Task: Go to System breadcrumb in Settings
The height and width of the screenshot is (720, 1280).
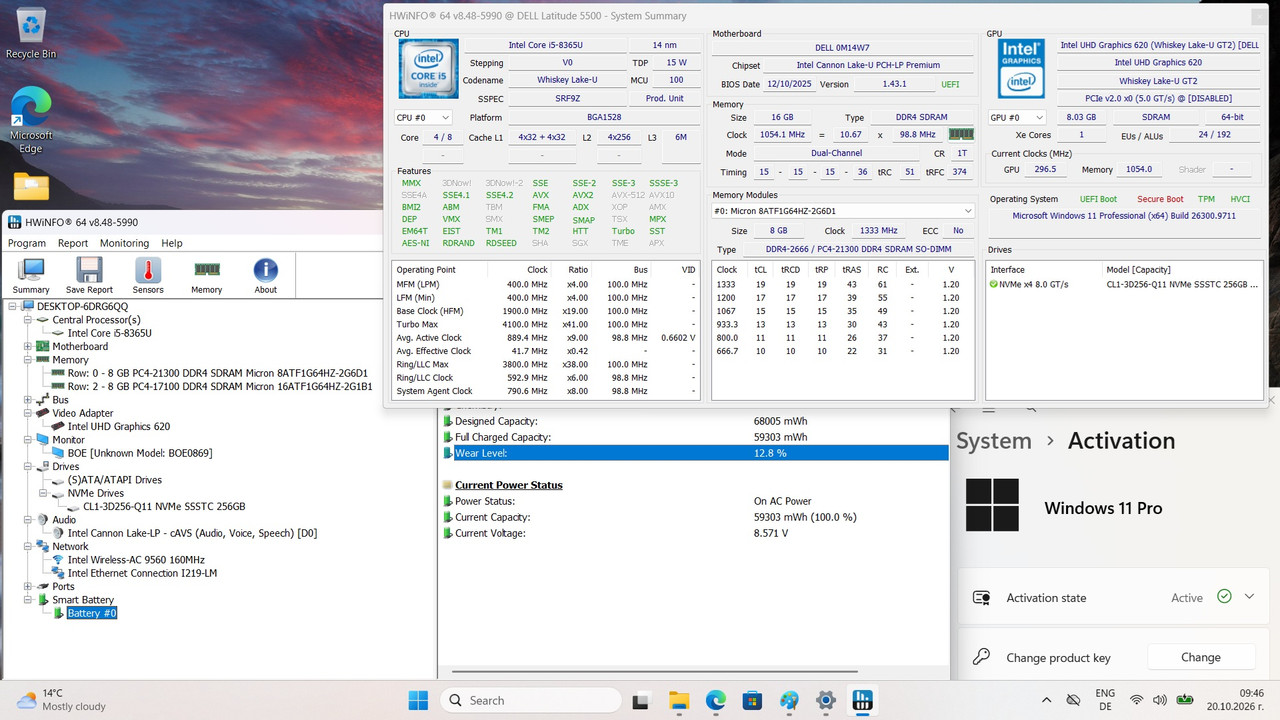Action: 993,441
